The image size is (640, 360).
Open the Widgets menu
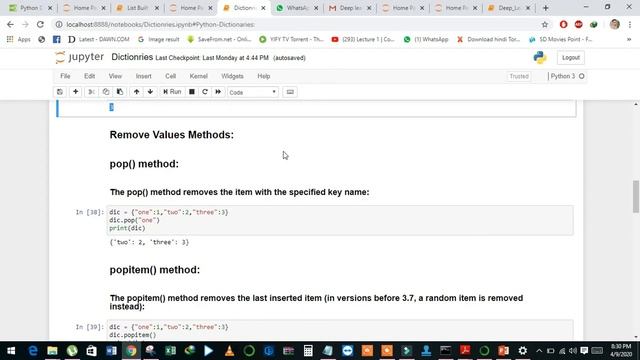232,76
